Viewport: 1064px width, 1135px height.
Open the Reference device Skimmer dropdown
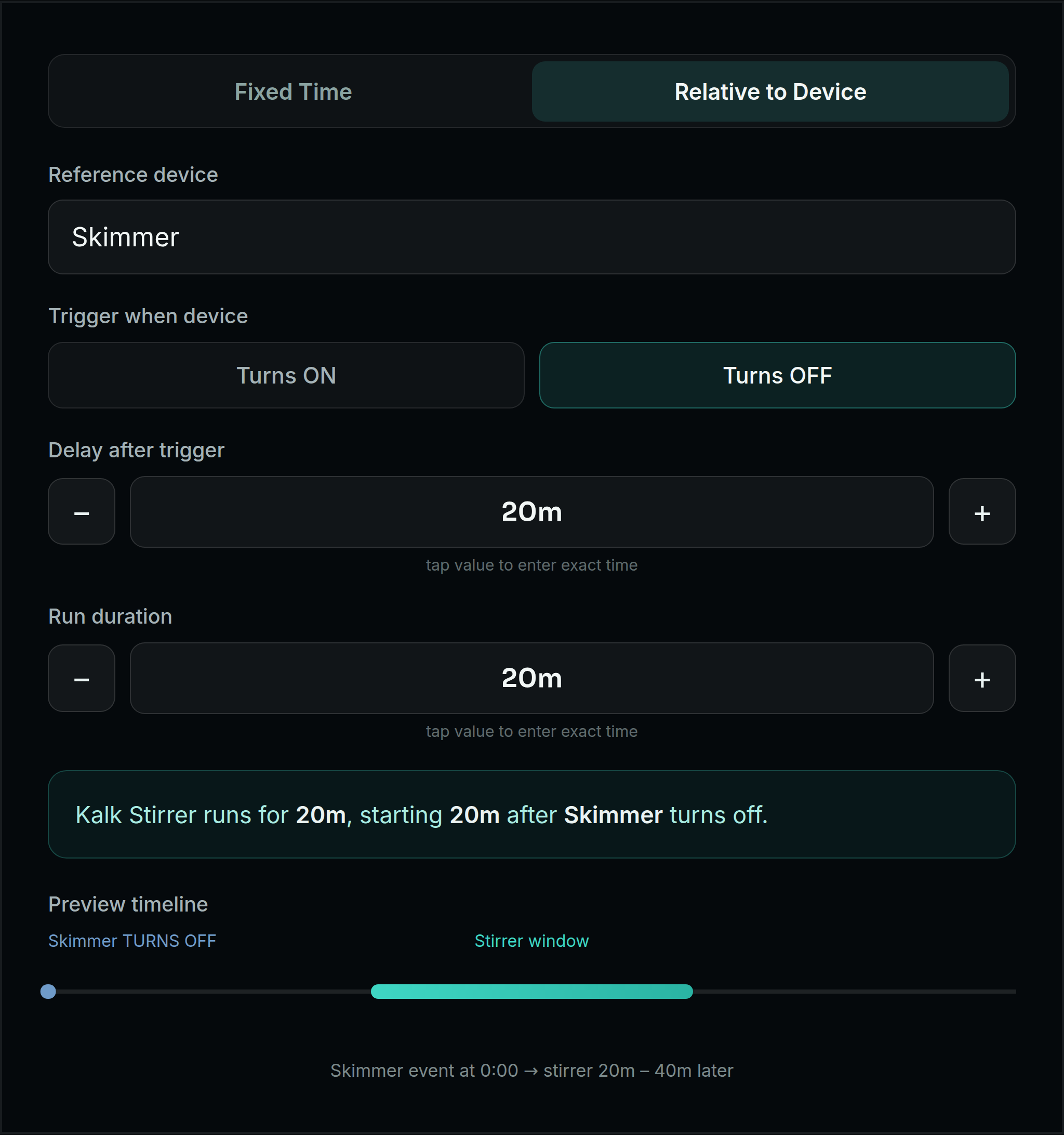point(531,237)
